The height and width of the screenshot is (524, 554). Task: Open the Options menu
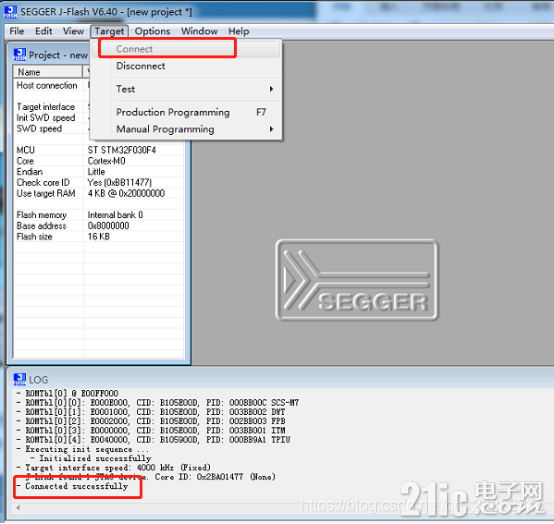tap(152, 31)
